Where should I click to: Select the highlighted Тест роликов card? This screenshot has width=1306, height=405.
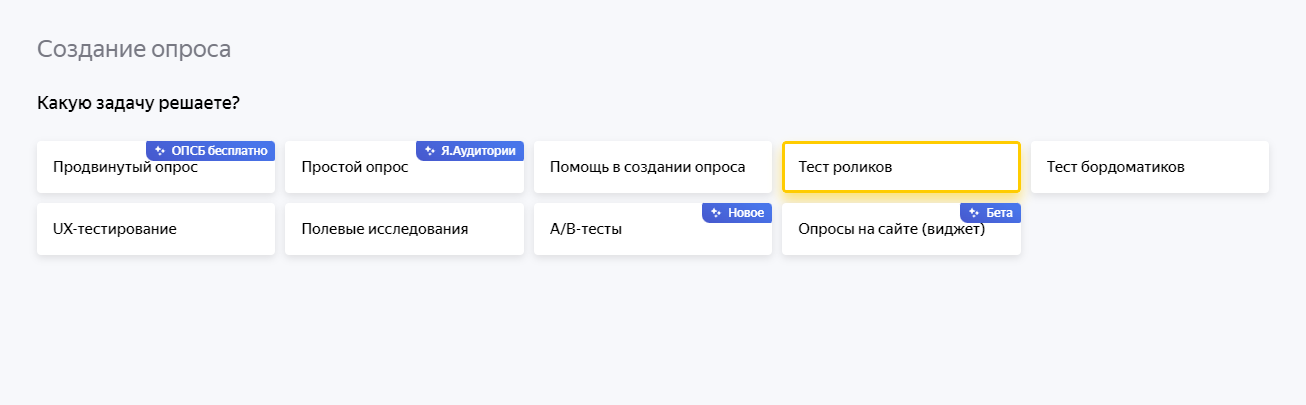point(901,167)
